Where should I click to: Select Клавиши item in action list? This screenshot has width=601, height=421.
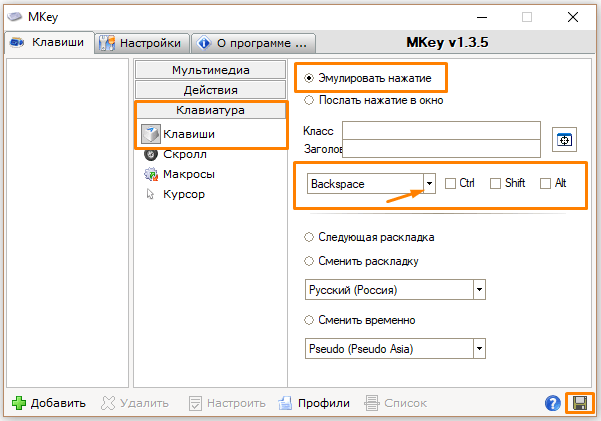(189, 134)
